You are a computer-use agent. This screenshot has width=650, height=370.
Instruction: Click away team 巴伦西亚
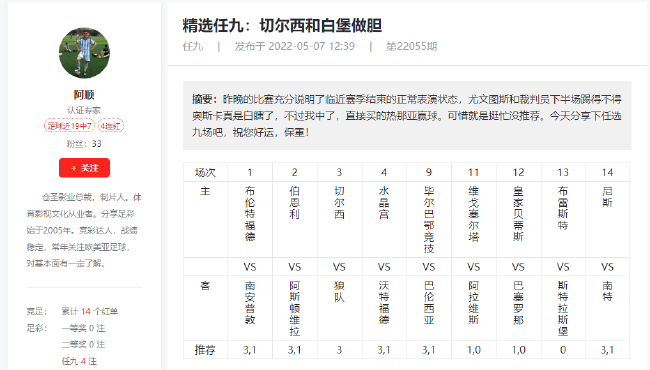[429, 302]
